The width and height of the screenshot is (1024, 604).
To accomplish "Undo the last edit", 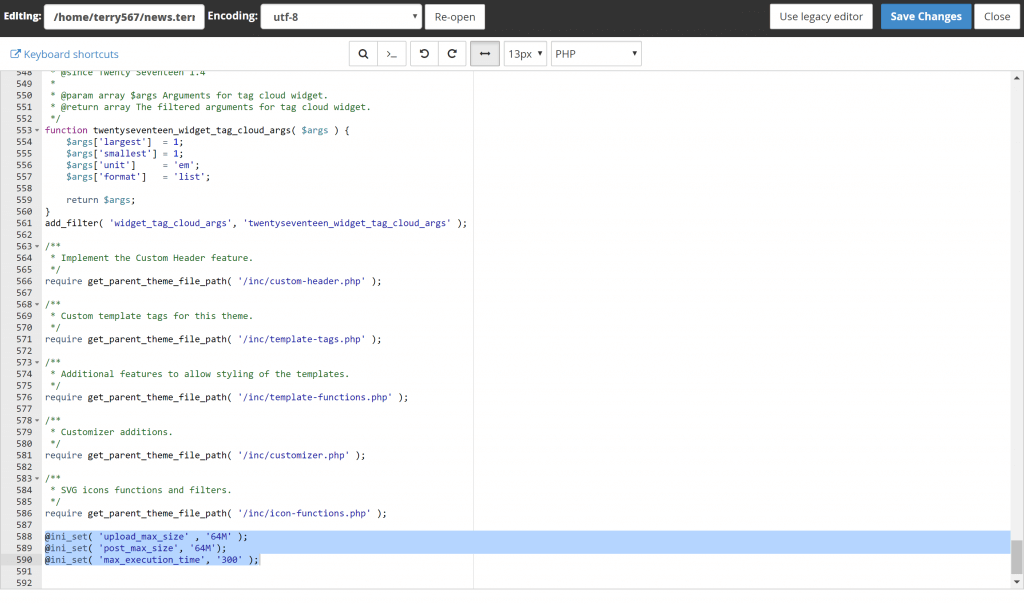I will [424, 54].
